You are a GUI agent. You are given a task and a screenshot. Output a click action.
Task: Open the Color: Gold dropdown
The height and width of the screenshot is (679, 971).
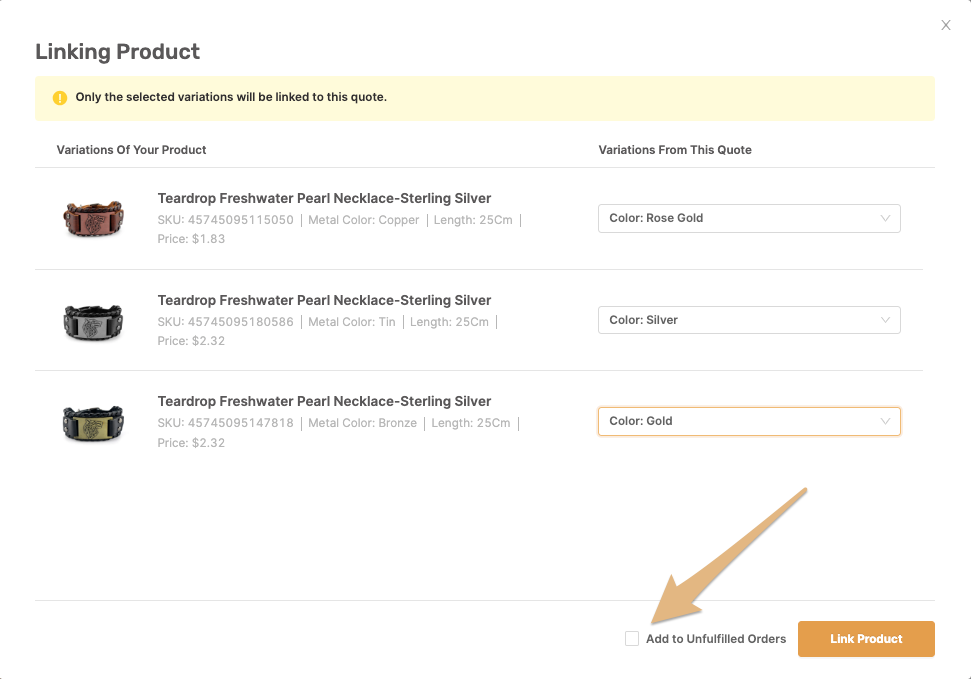[749, 421]
